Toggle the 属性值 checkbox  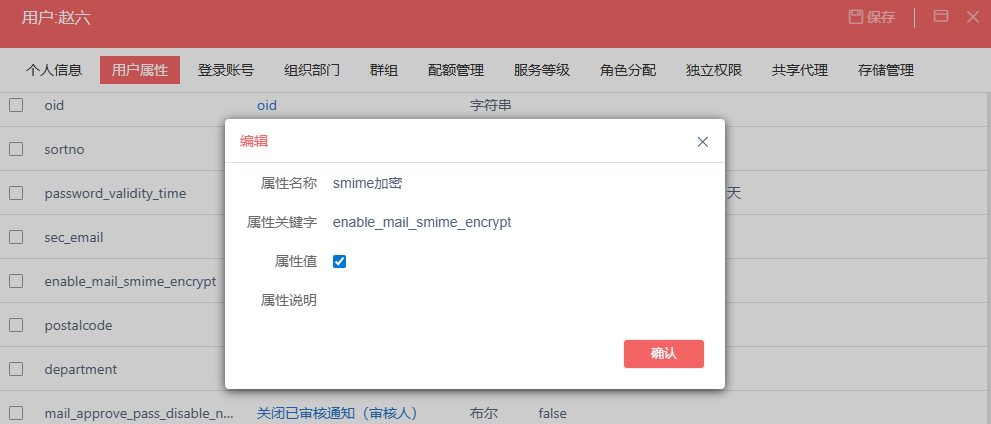point(340,261)
